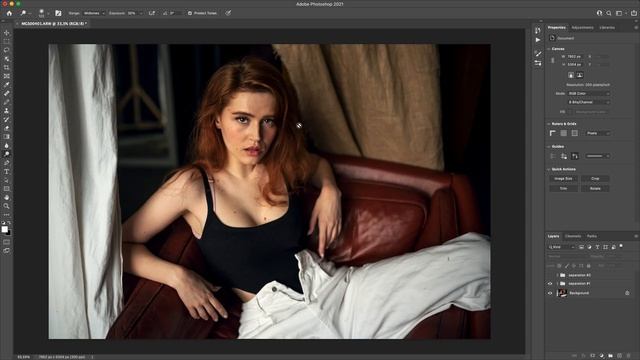Select the Frame tool
640x360 pixels.
(x=7, y=76)
